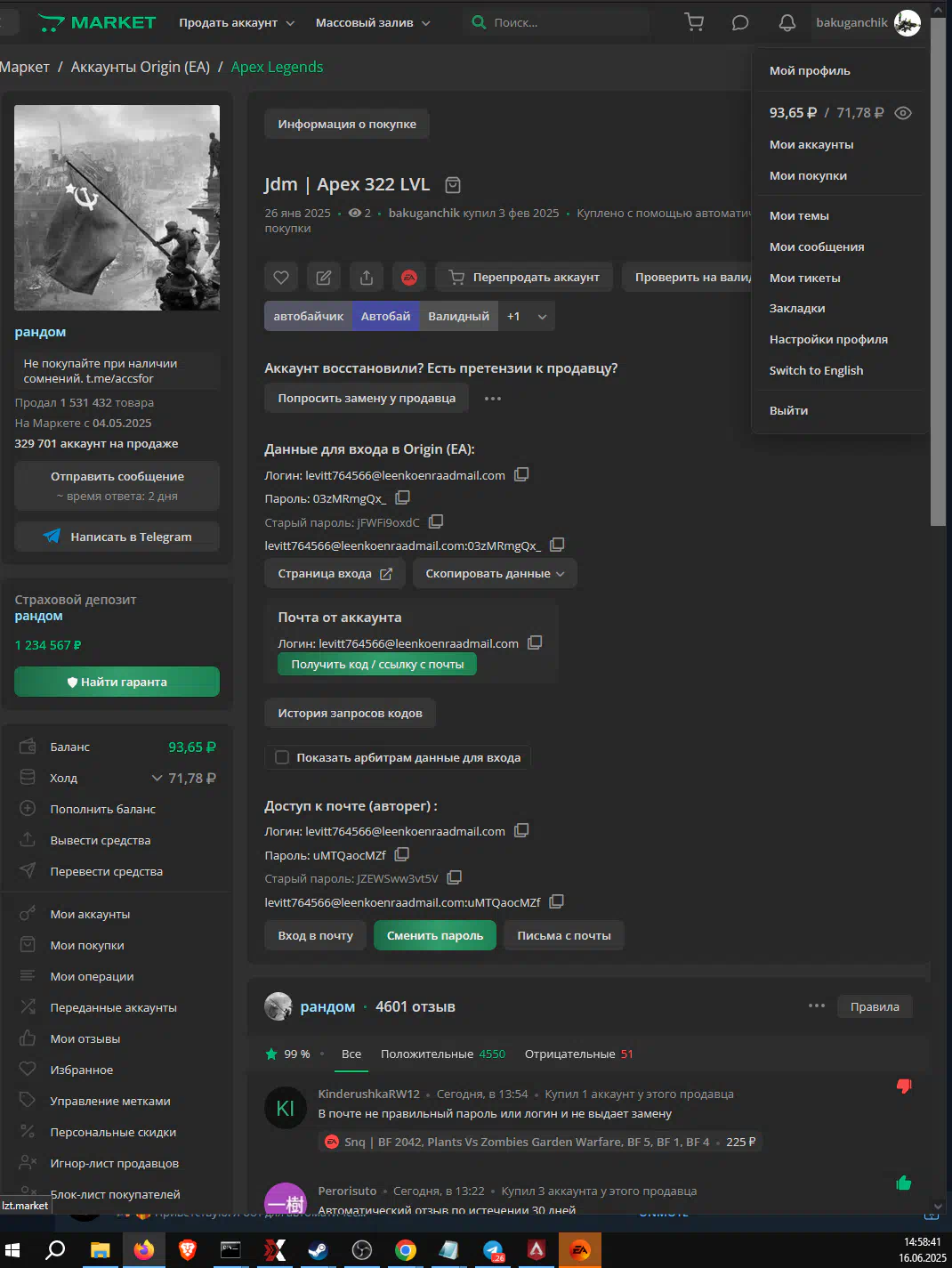Open the chat messages bubble icon

point(740,22)
